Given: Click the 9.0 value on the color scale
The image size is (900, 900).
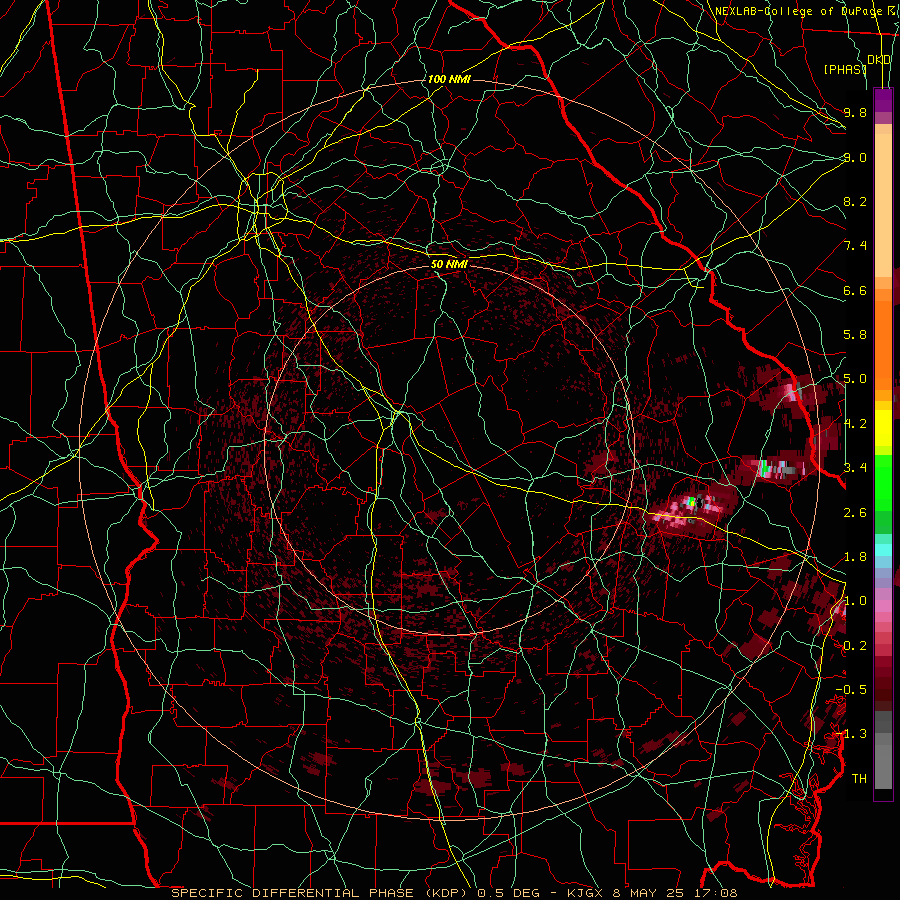Looking at the screenshot, I should (855, 157).
